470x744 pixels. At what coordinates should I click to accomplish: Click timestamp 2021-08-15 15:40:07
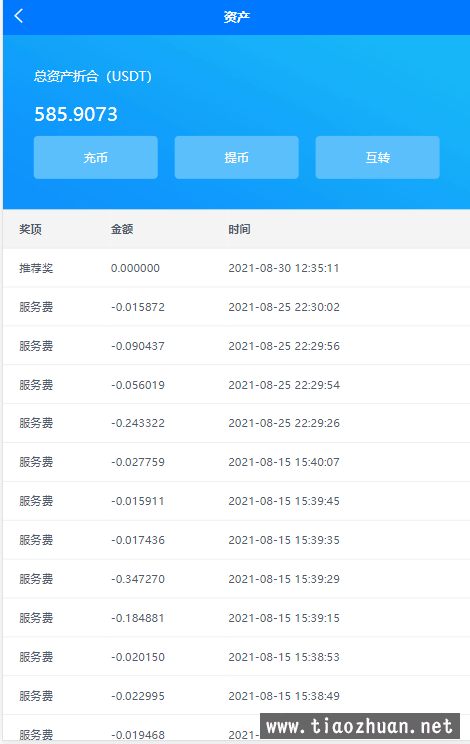(x=284, y=462)
